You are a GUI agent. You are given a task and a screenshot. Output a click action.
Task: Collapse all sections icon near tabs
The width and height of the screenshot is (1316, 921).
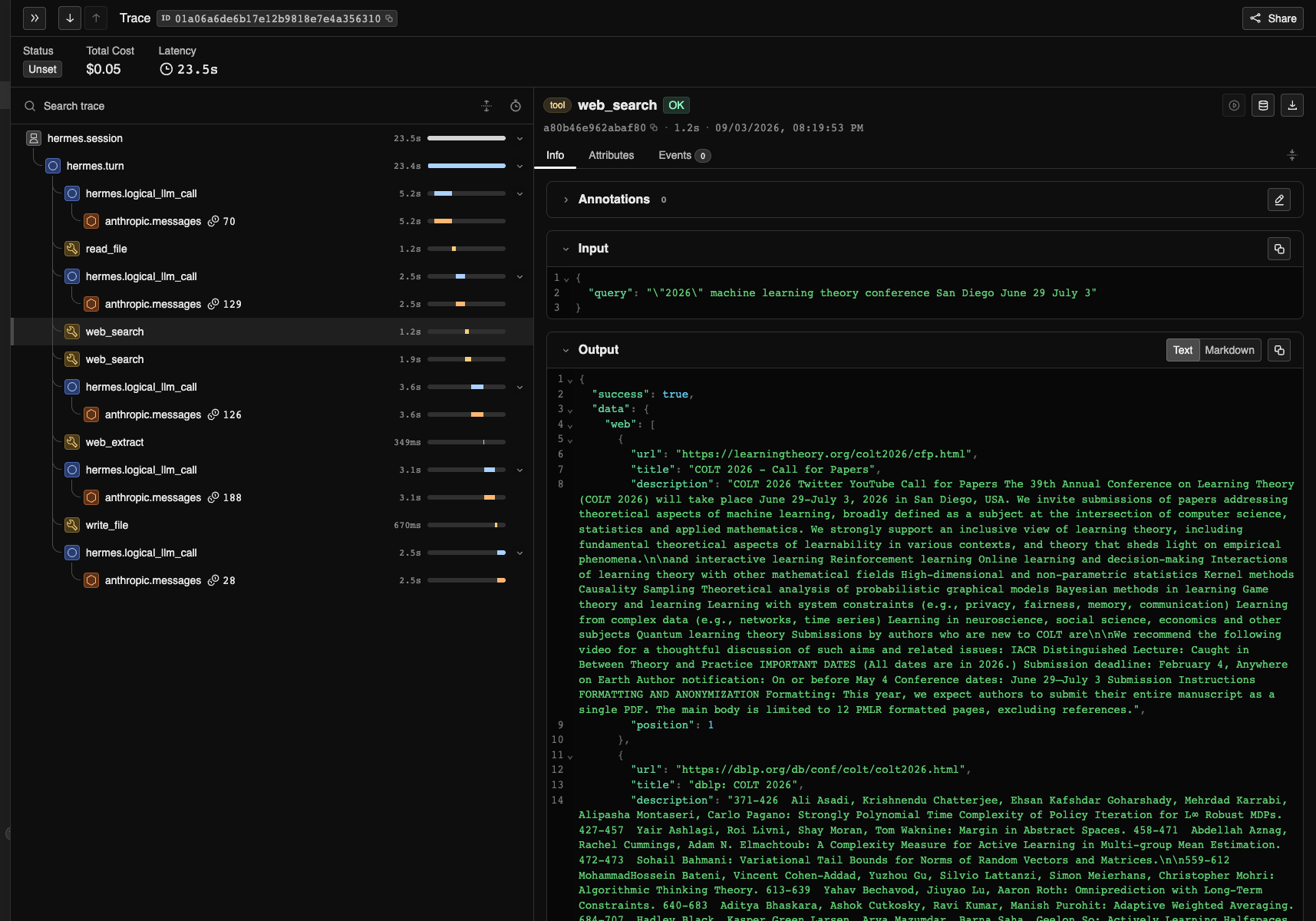(x=1292, y=155)
